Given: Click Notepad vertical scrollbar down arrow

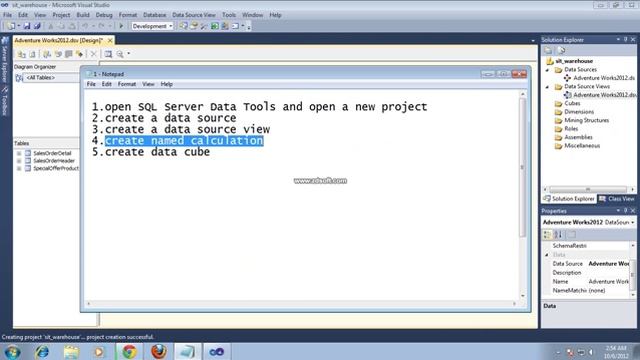Looking at the screenshot, I should [522, 296].
